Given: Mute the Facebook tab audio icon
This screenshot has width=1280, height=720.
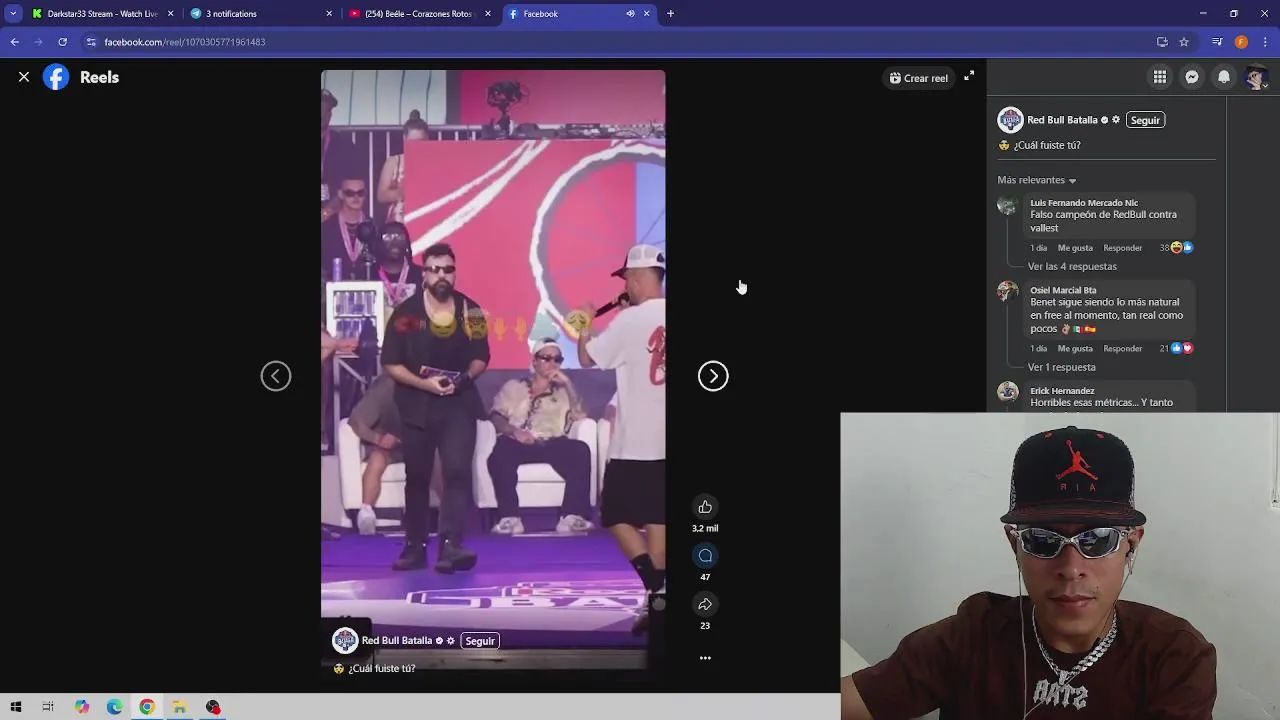Looking at the screenshot, I should point(630,14).
